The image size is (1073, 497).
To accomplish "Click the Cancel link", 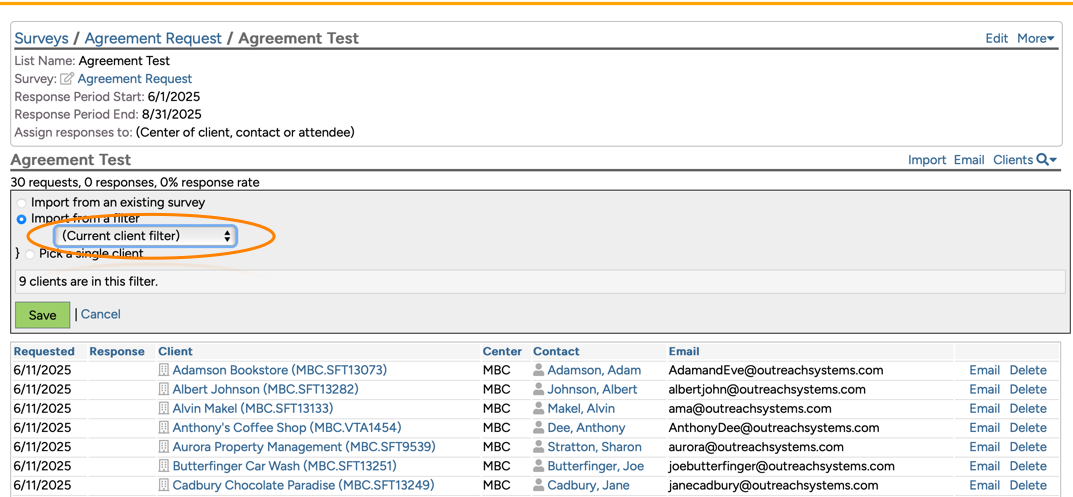I will [x=100, y=314].
